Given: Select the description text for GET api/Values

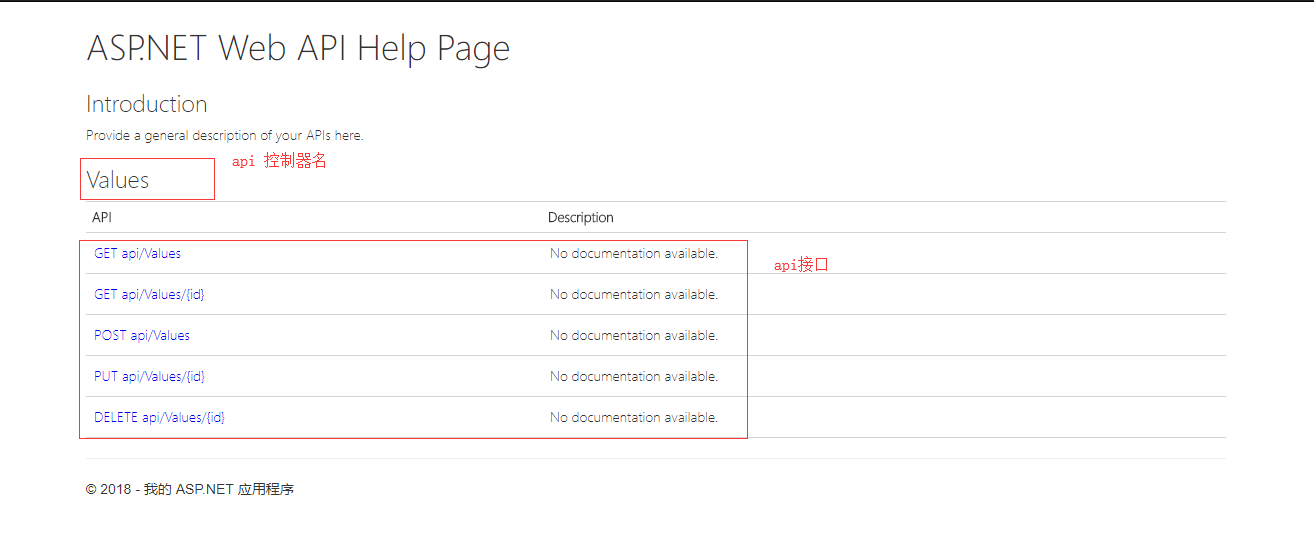Looking at the screenshot, I should 634,254.
